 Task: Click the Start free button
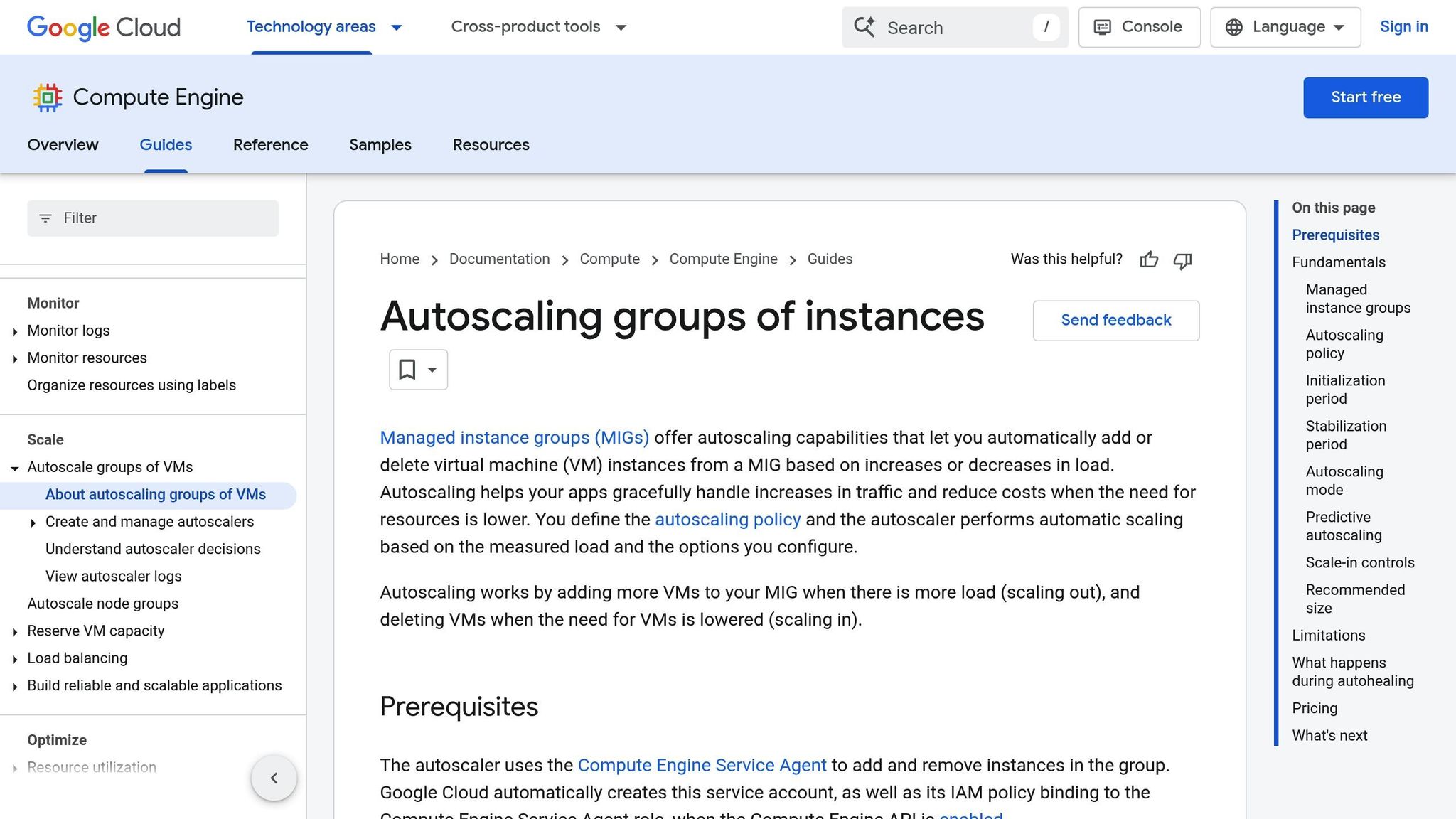pyautogui.click(x=1365, y=97)
